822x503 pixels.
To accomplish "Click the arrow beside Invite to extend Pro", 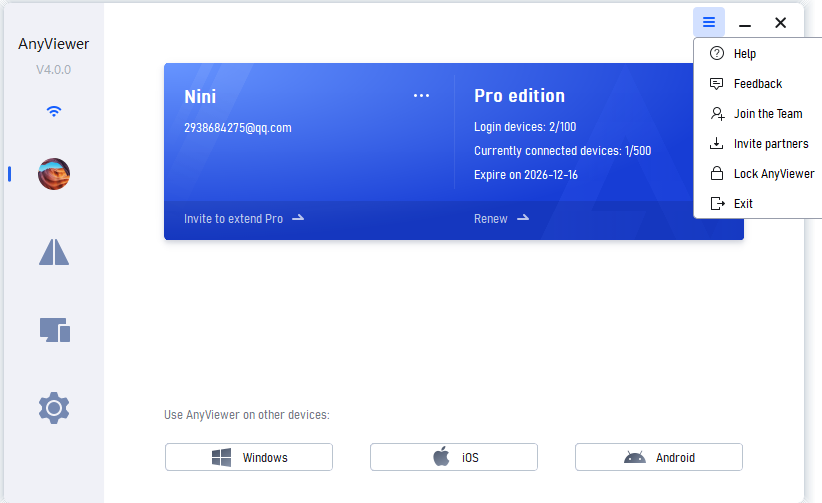I will click(298, 218).
